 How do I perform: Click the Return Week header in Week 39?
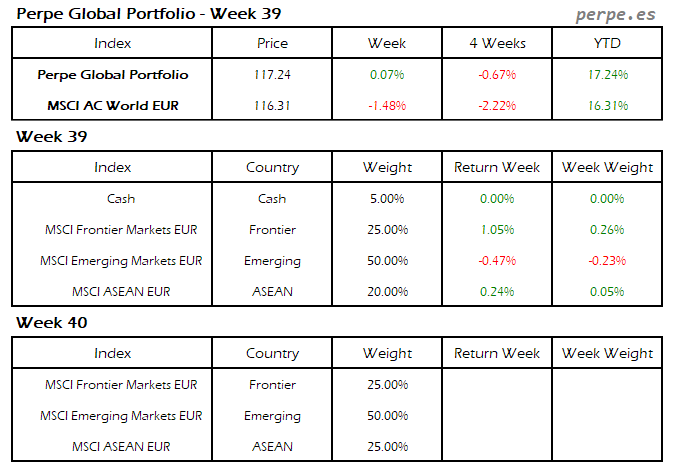[497, 168]
